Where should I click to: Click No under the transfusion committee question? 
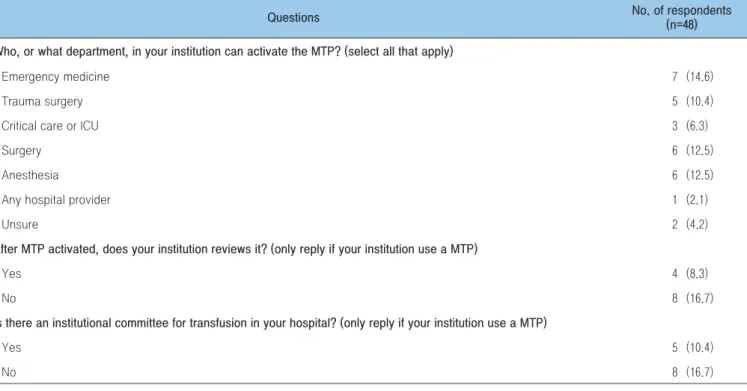9,372
